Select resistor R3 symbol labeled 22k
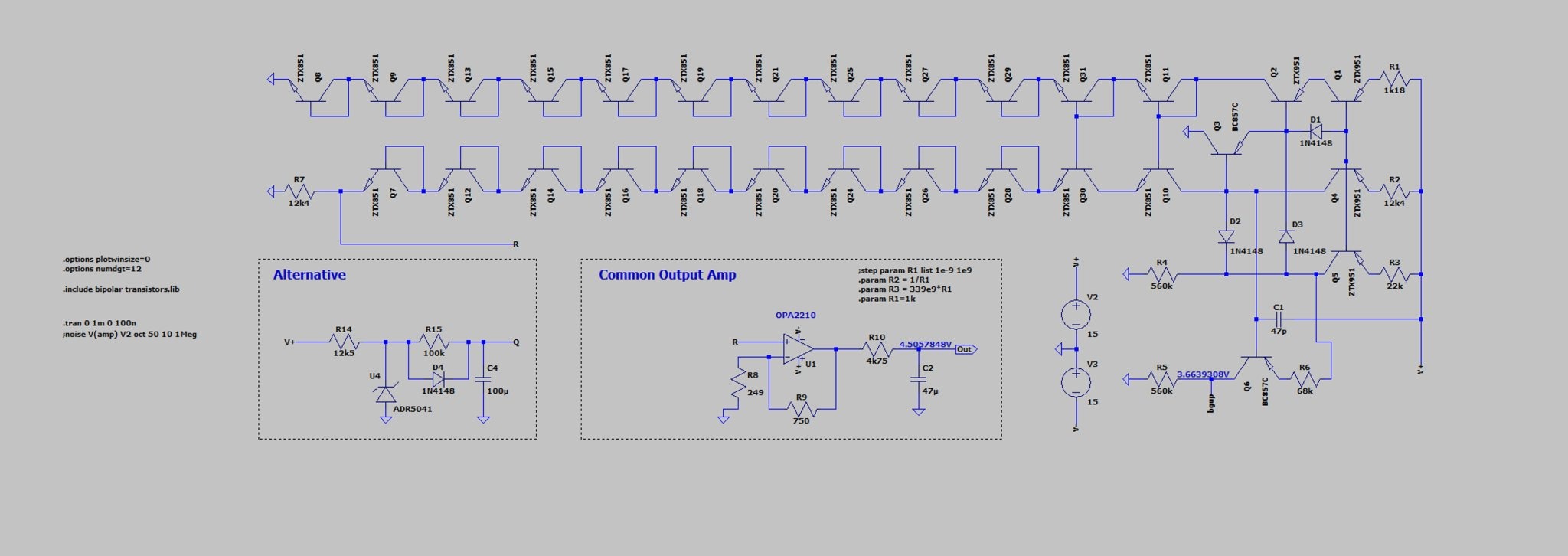This screenshot has height=556, width=1568. (x=1394, y=274)
